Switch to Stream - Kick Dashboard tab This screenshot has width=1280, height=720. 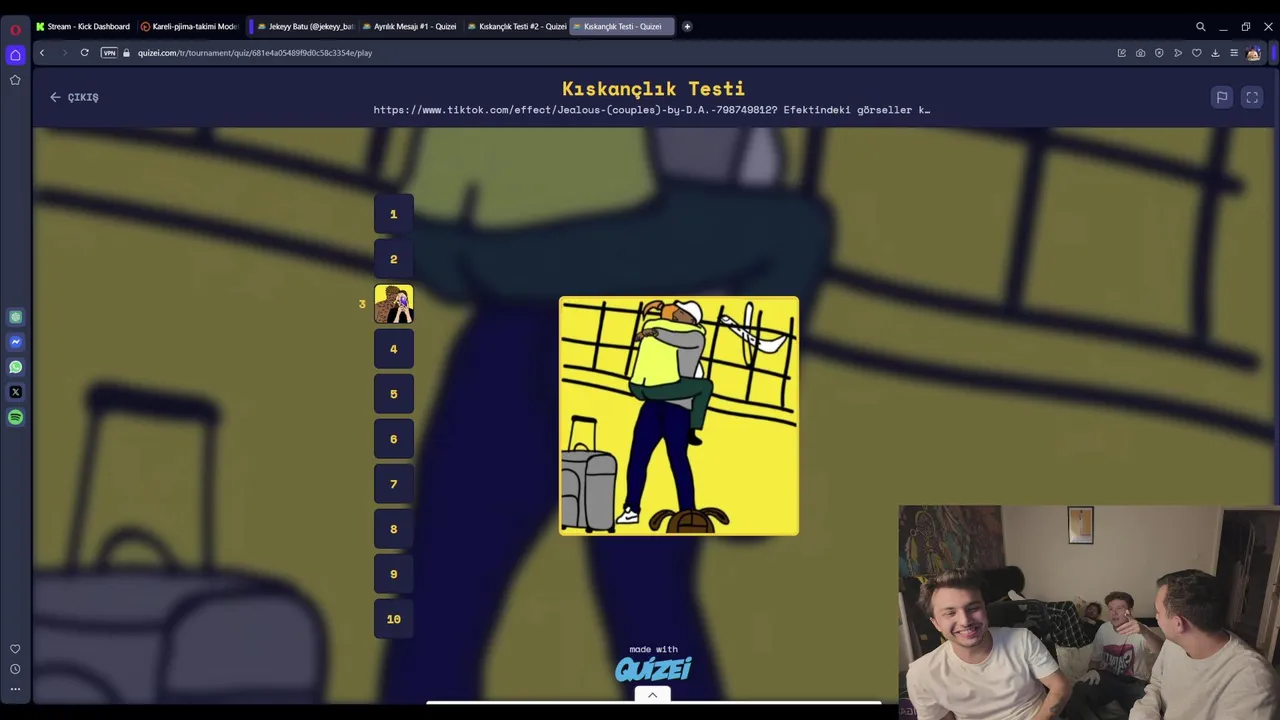click(x=83, y=27)
